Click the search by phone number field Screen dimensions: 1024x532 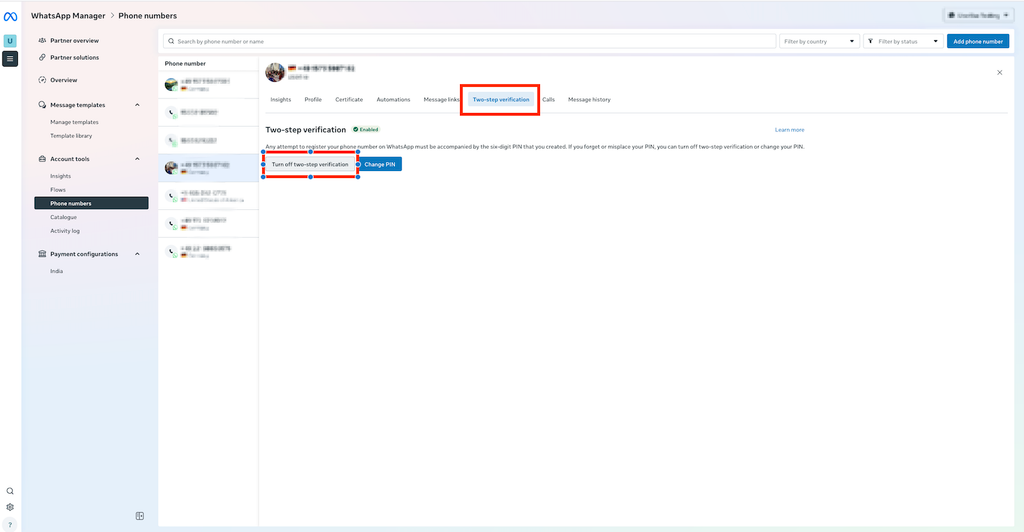pyautogui.click(x=470, y=41)
